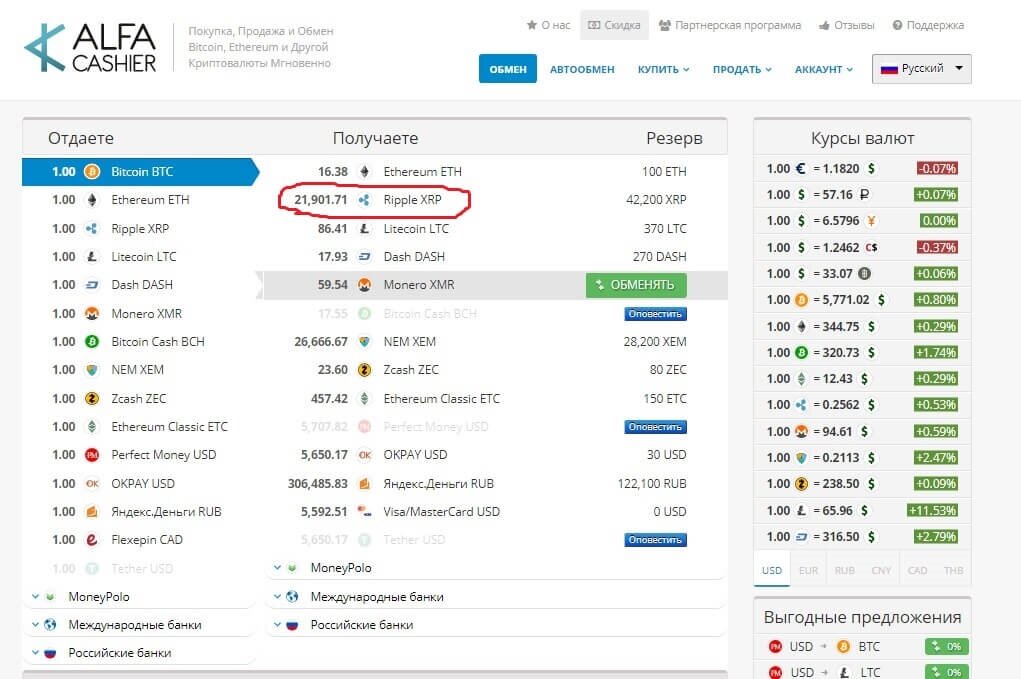1021x679 pixels.
Task: Select the Ethereum Classic ETC row in Получаете
Action: pyautogui.click(x=495, y=398)
